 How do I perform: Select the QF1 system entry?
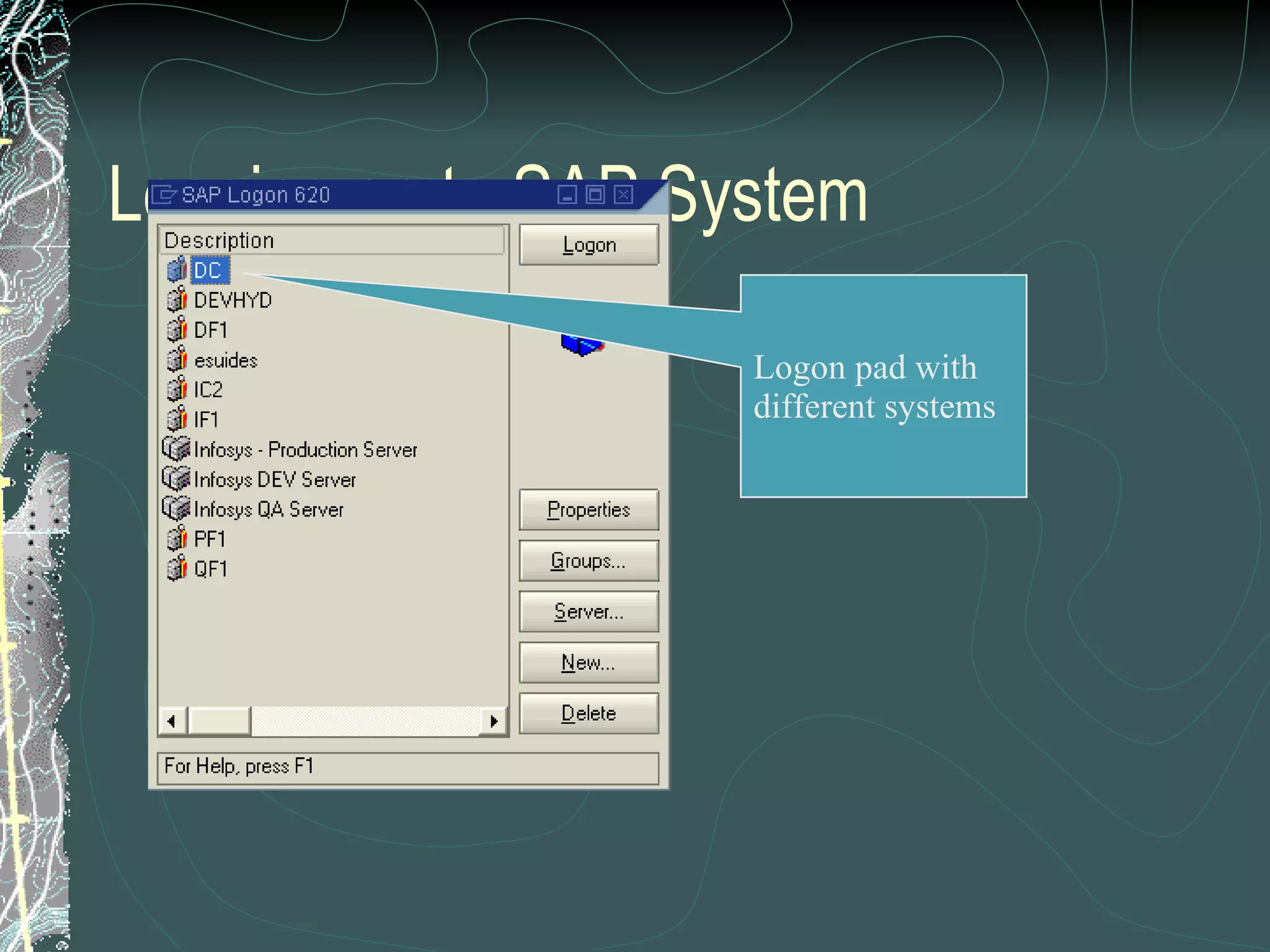point(211,569)
